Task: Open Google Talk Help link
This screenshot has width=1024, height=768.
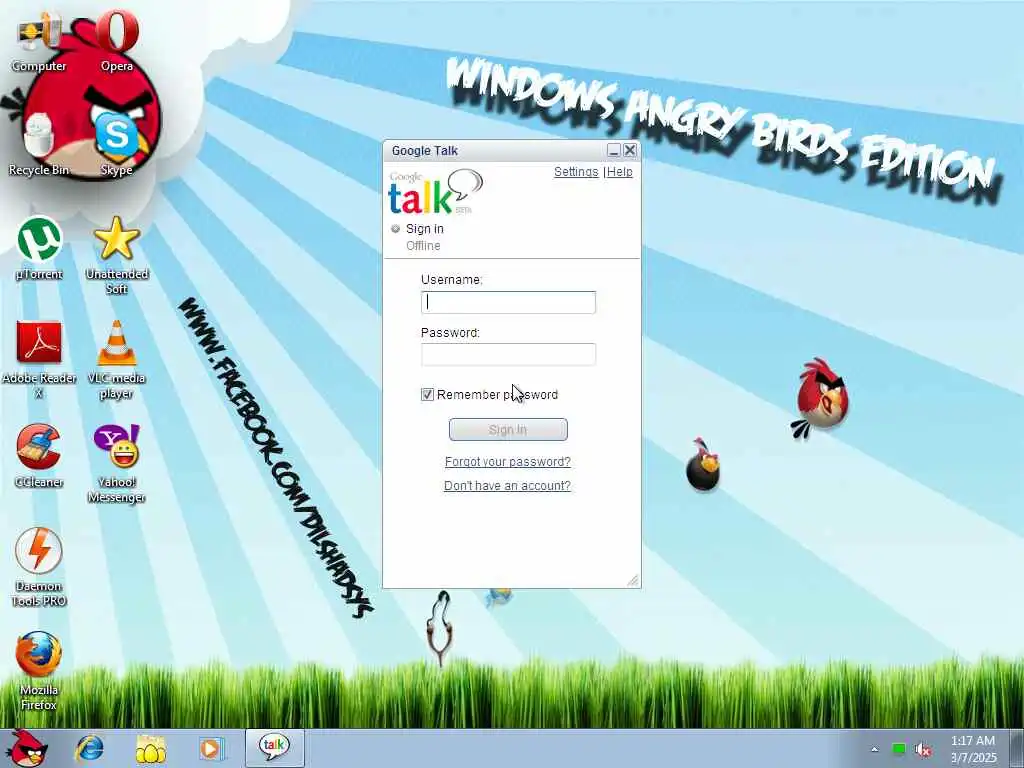Action: [620, 172]
